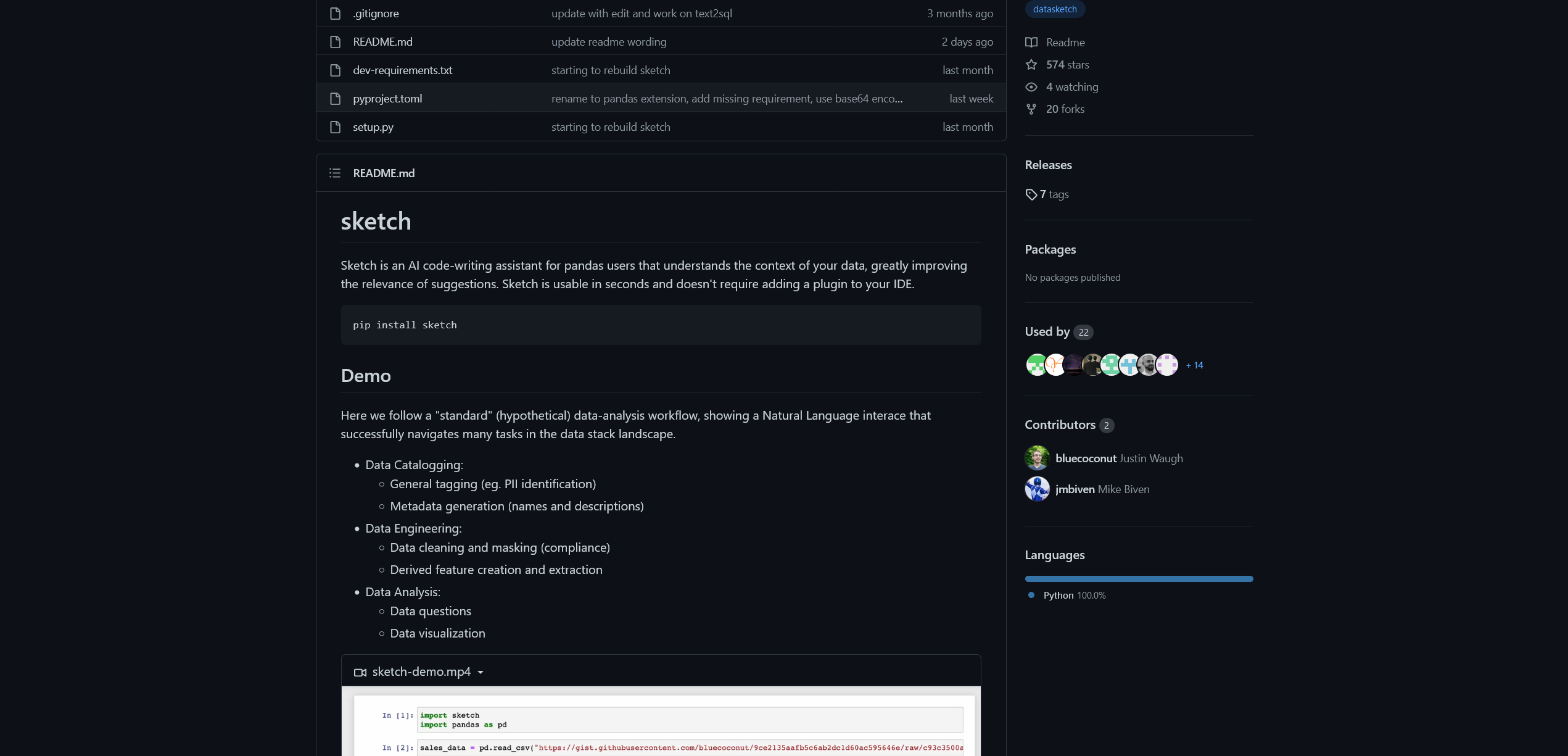1568x756 pixels.
Task: Drag the Python 100.0% language slider
Action: [1139, 580]
